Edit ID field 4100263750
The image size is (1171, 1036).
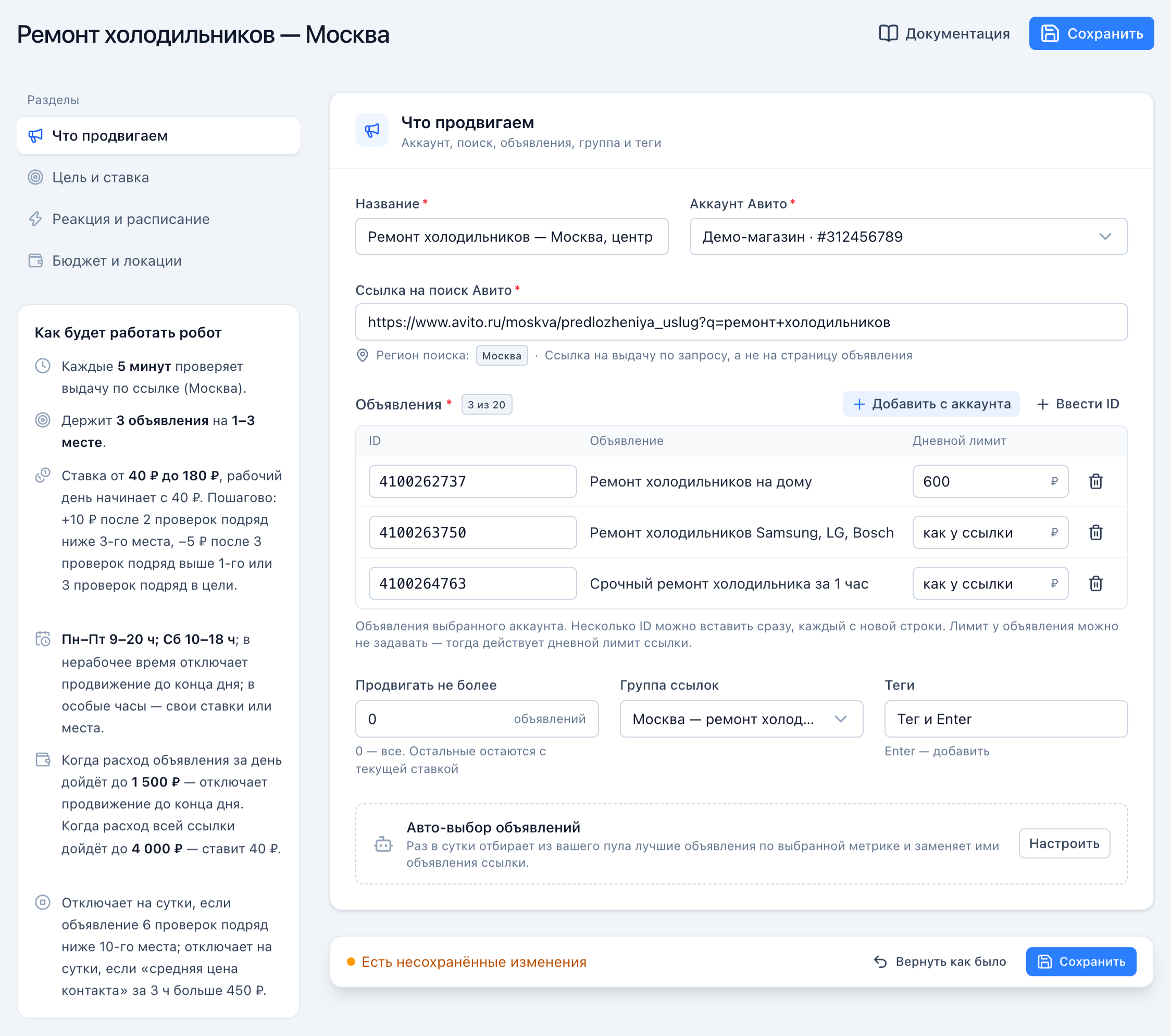(472, 533)
